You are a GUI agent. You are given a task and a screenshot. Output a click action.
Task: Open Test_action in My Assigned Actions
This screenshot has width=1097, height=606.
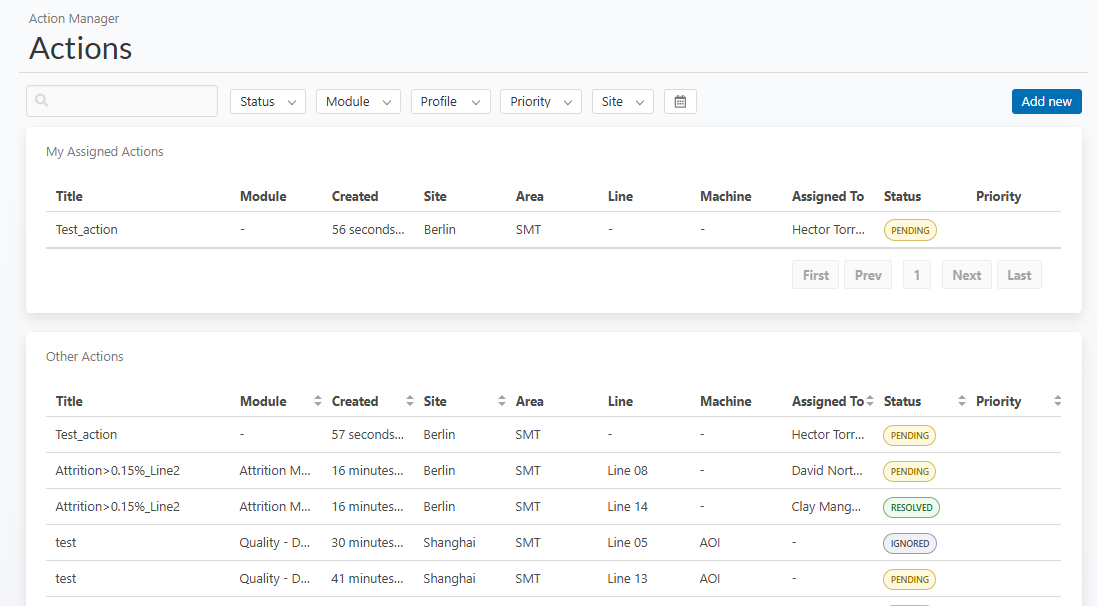[87, 230]
